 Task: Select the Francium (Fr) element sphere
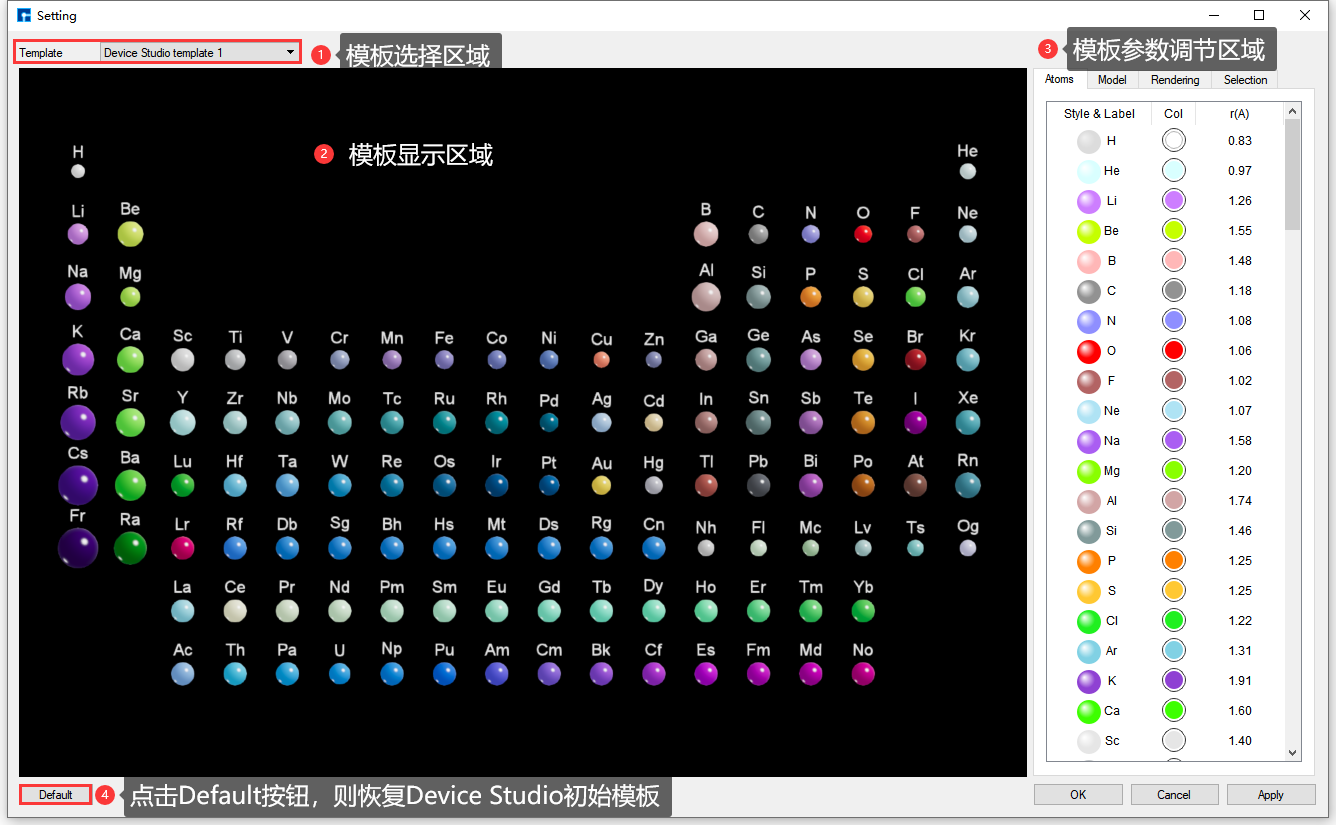[x=78, y=548]
